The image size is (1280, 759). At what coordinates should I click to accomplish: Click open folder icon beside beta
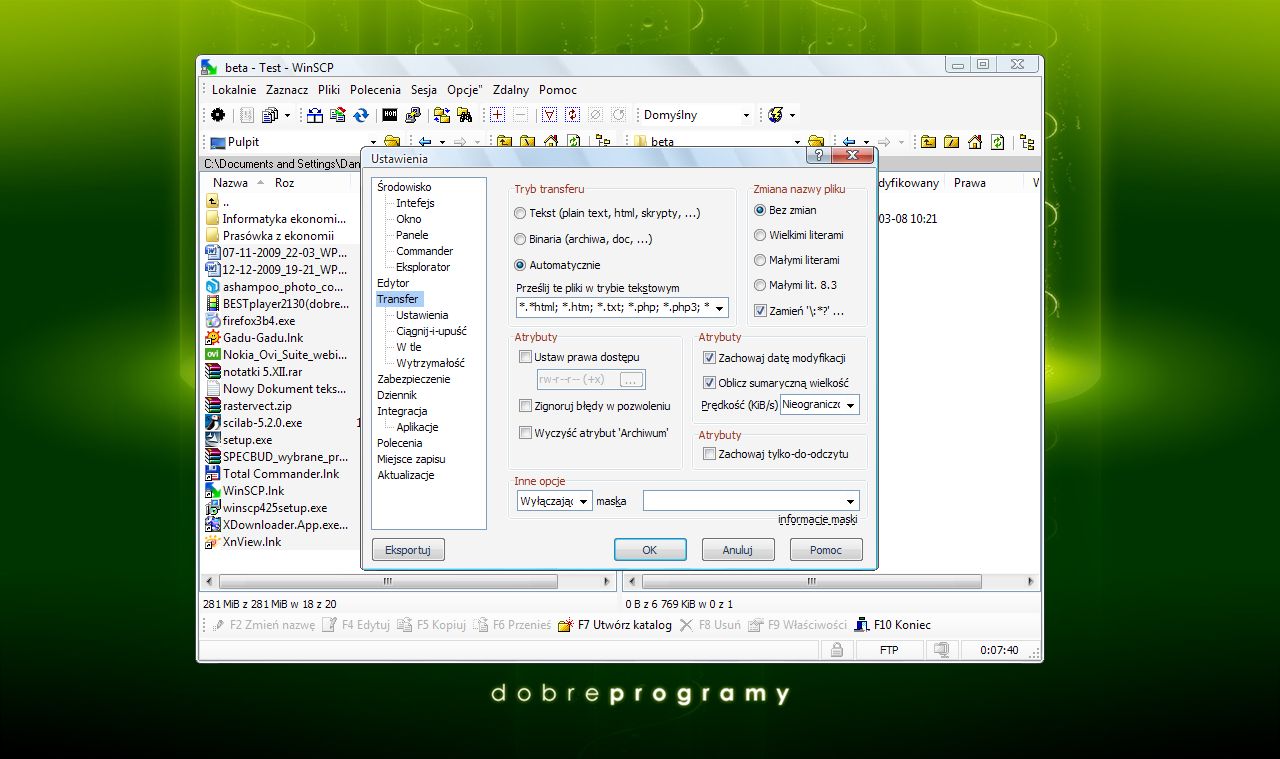click(x=816, y=142)
